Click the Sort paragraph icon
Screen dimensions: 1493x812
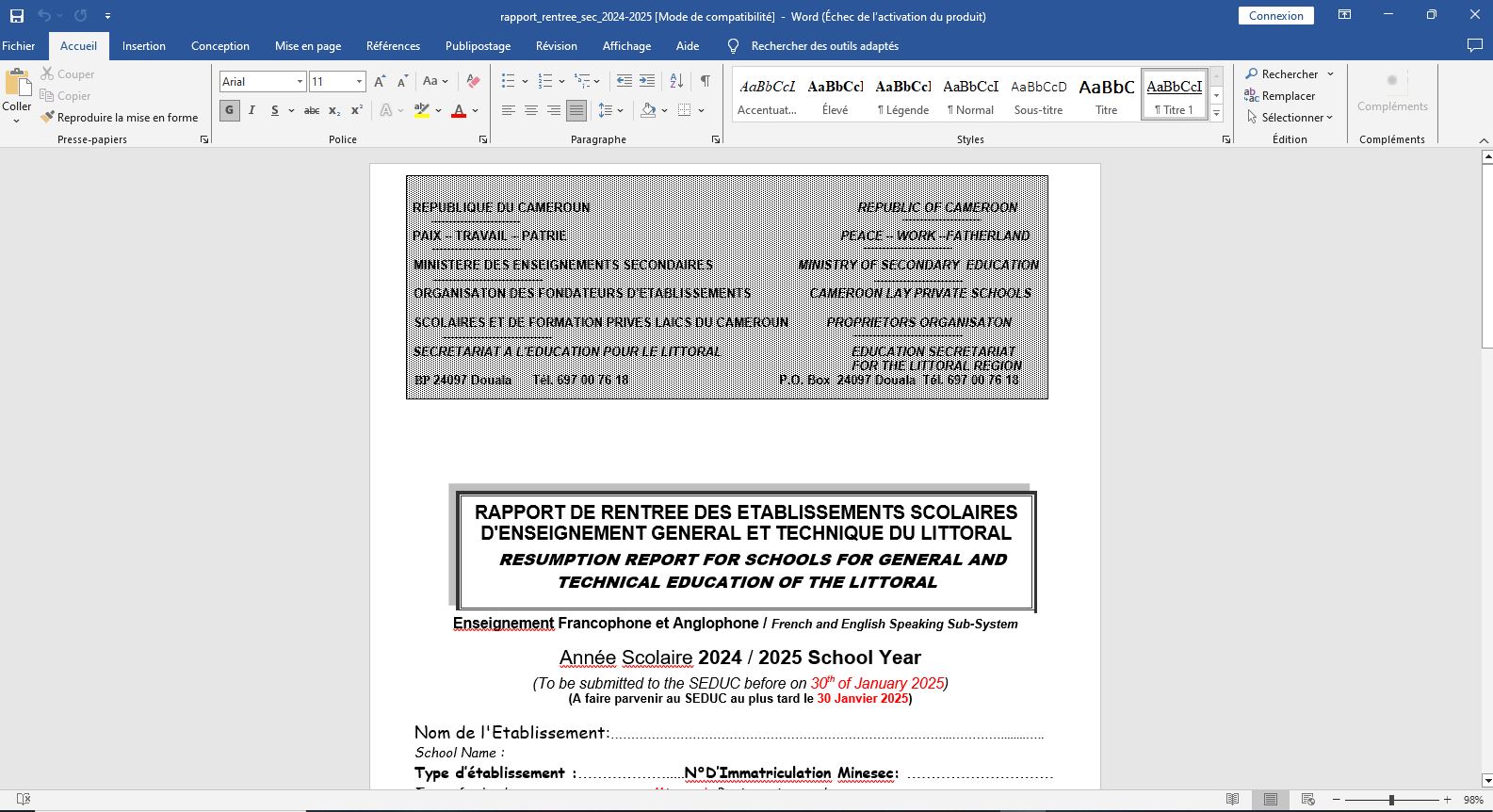(676, 81)
